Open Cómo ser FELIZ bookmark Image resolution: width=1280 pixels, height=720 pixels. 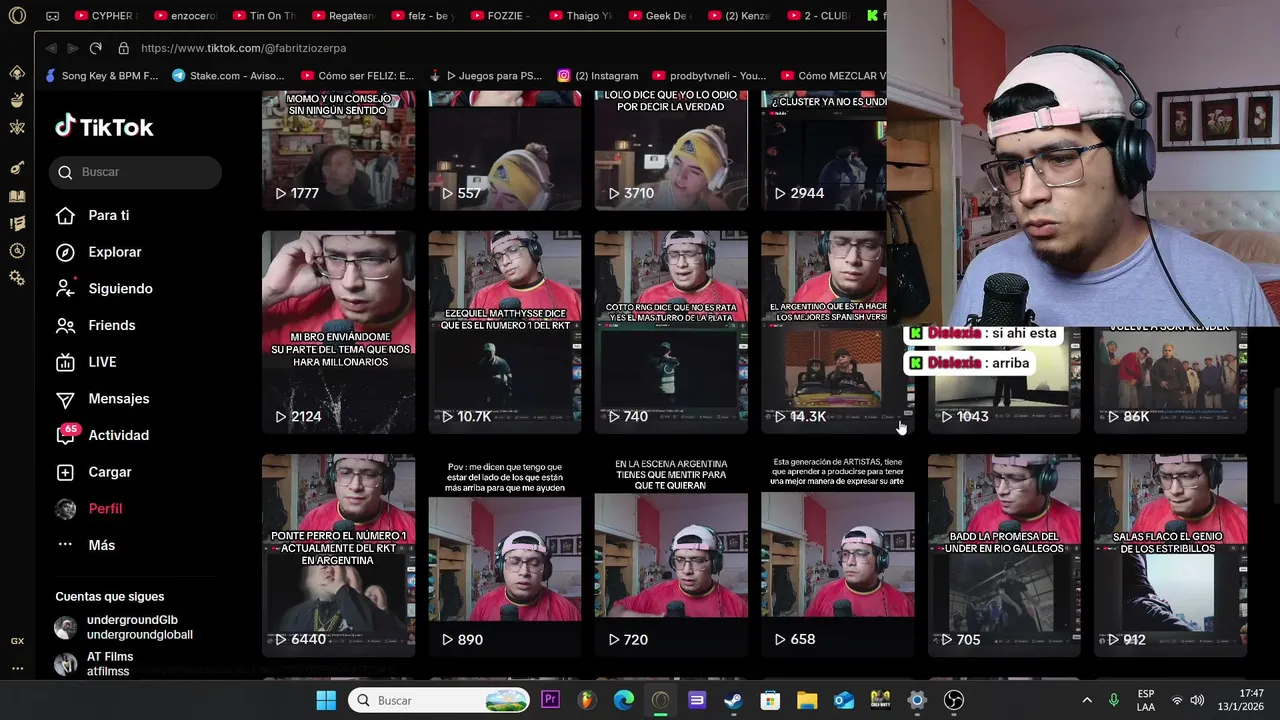(x=357, y=75)
